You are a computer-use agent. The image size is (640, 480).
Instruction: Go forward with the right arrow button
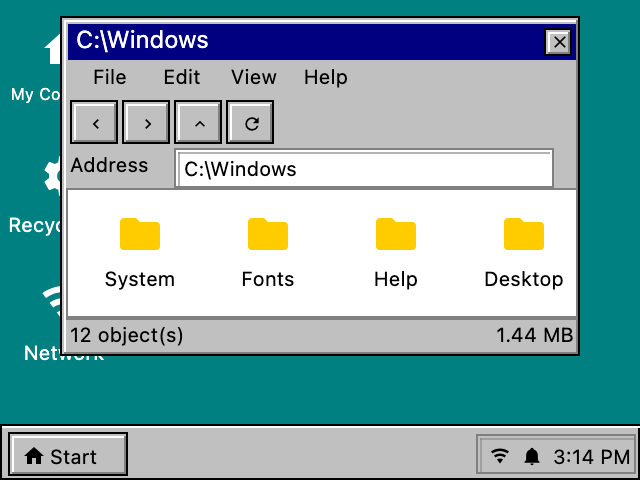(146, 122)
